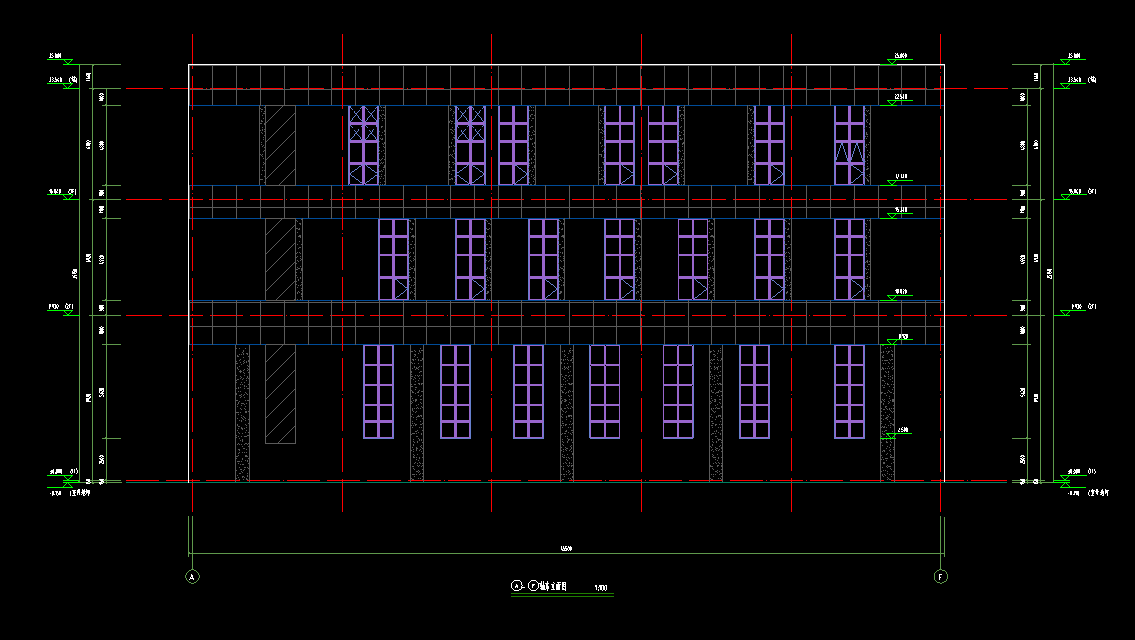Select the rightmost window on the middle floor

coord(849,260)
